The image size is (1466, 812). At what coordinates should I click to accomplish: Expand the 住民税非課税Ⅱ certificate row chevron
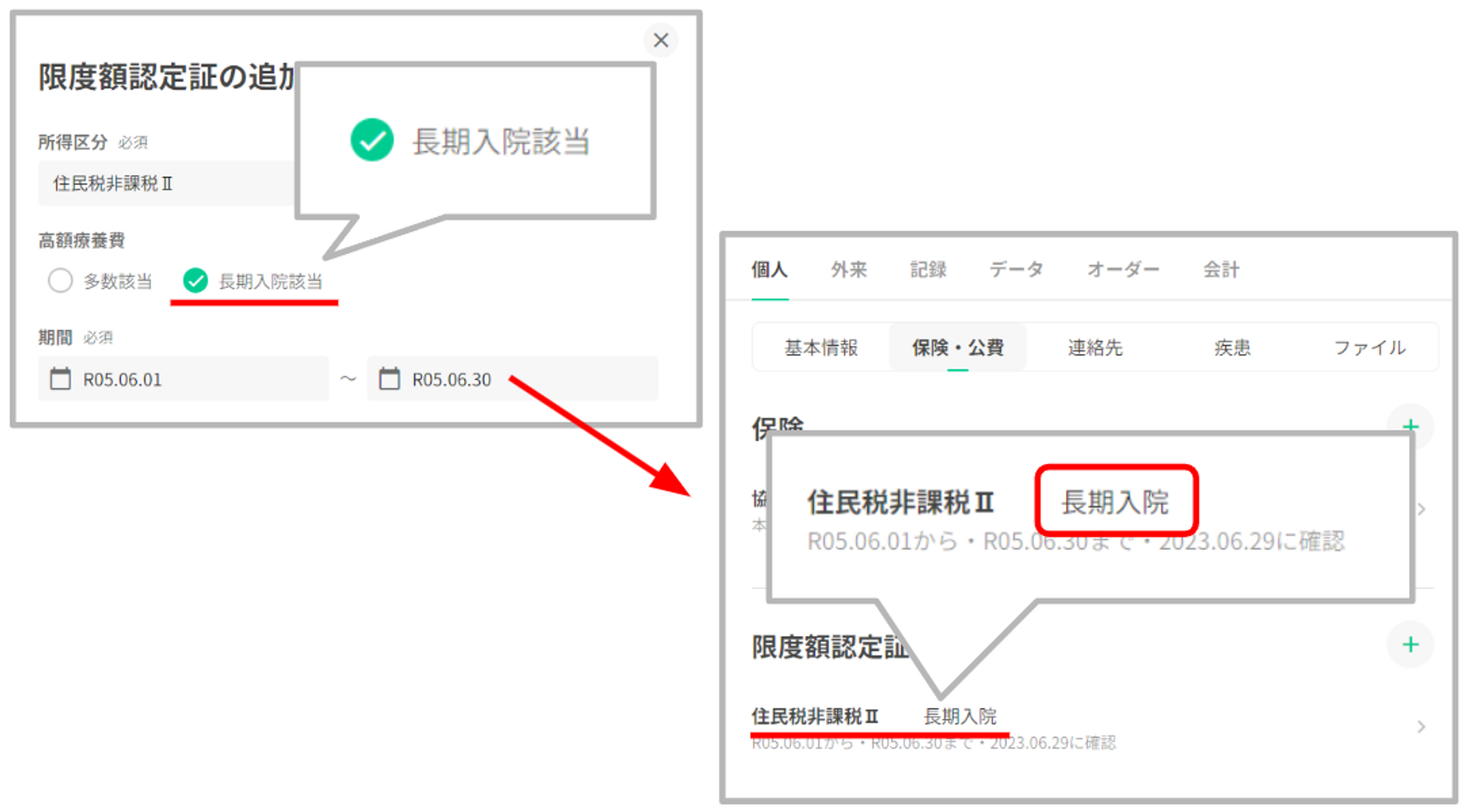coord(1421,726)
